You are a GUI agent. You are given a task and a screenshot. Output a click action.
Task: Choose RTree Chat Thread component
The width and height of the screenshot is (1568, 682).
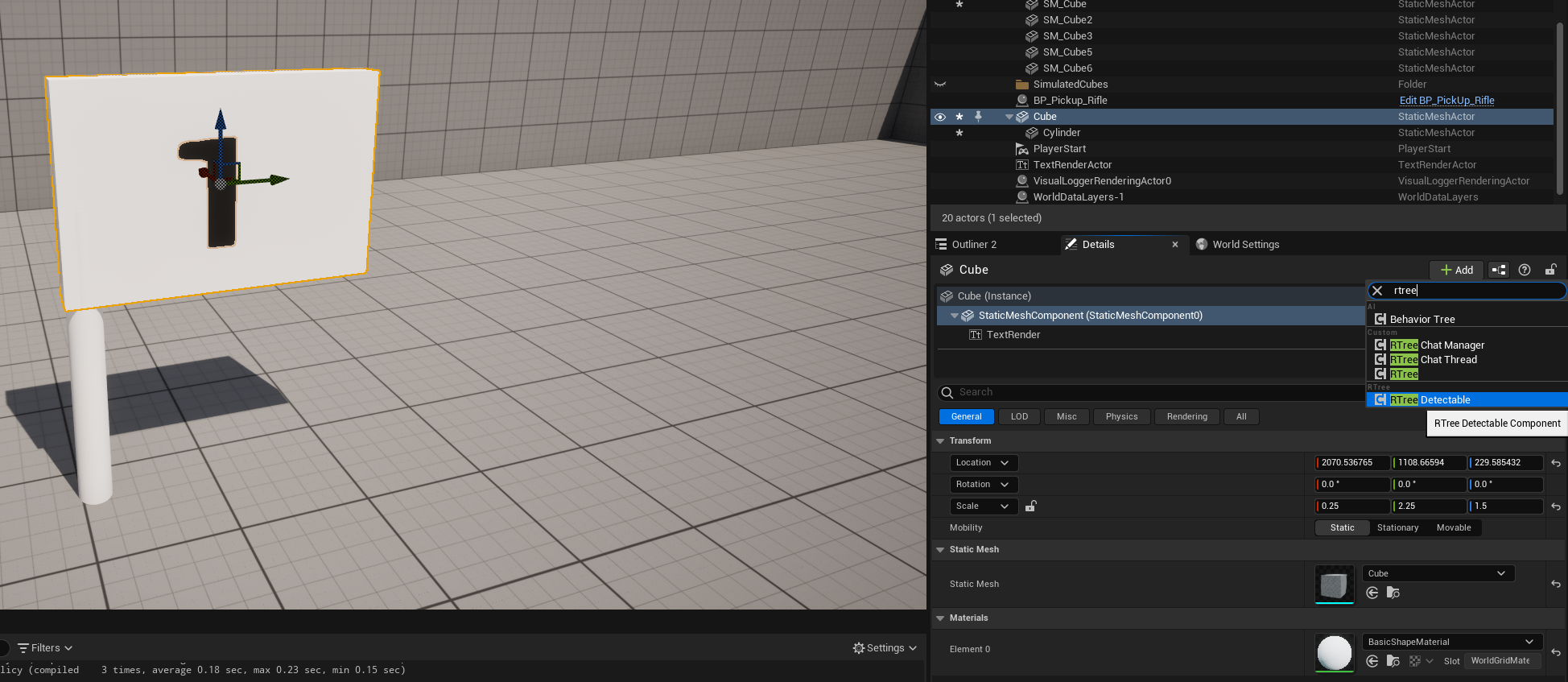pyautogui.click(x=1433, y=360)
